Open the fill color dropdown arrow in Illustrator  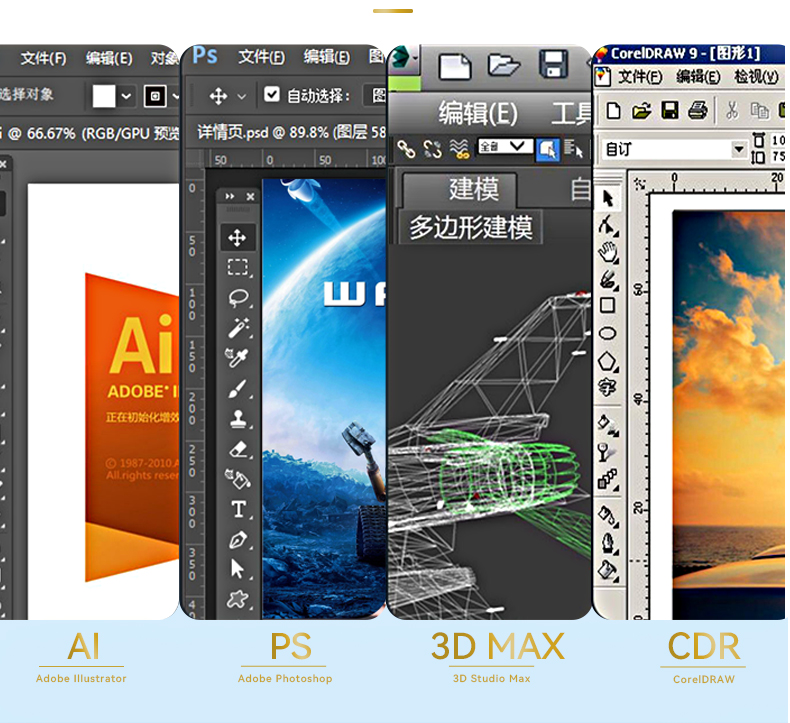point(126,96)
